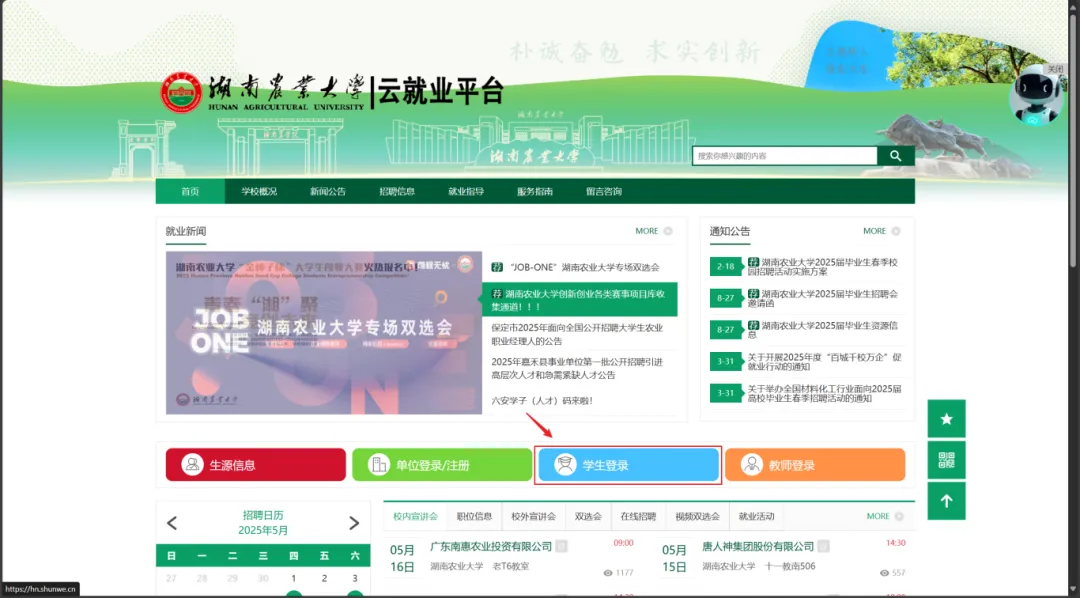Open 2025年嘉禾县事业单位 news link
The height and width of the screenshot is (598, 1080).
click(x=577, y=368)
